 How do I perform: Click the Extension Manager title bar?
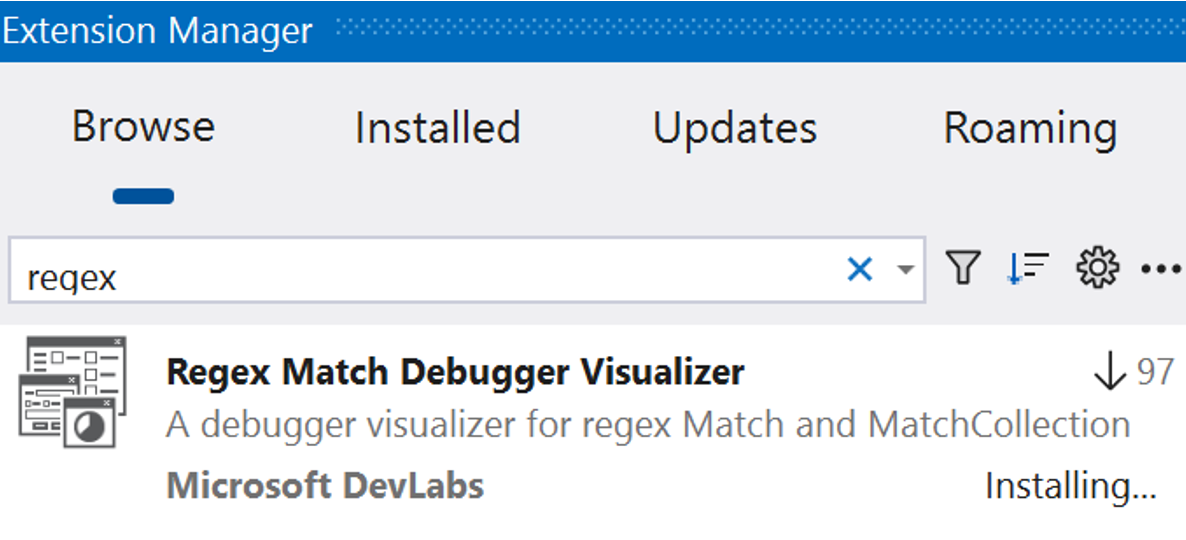click(x=157, y=31)
